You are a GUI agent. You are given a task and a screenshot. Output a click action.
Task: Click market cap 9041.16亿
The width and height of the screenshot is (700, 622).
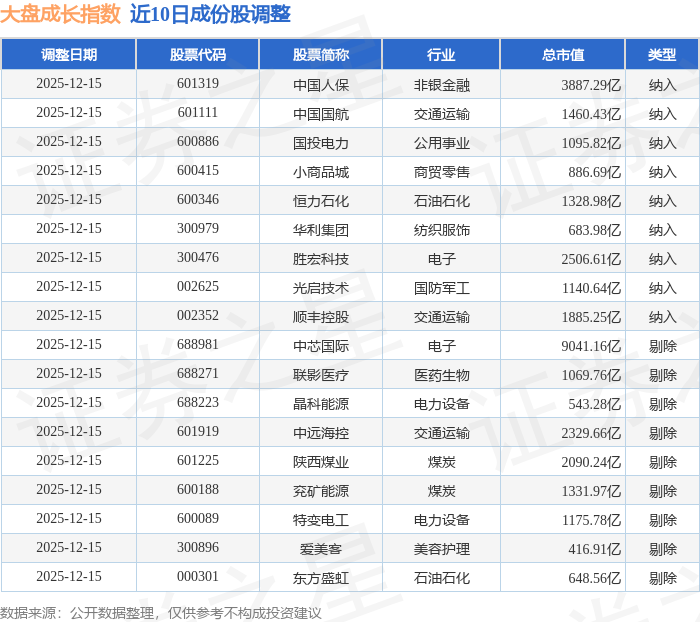[591, 346]
